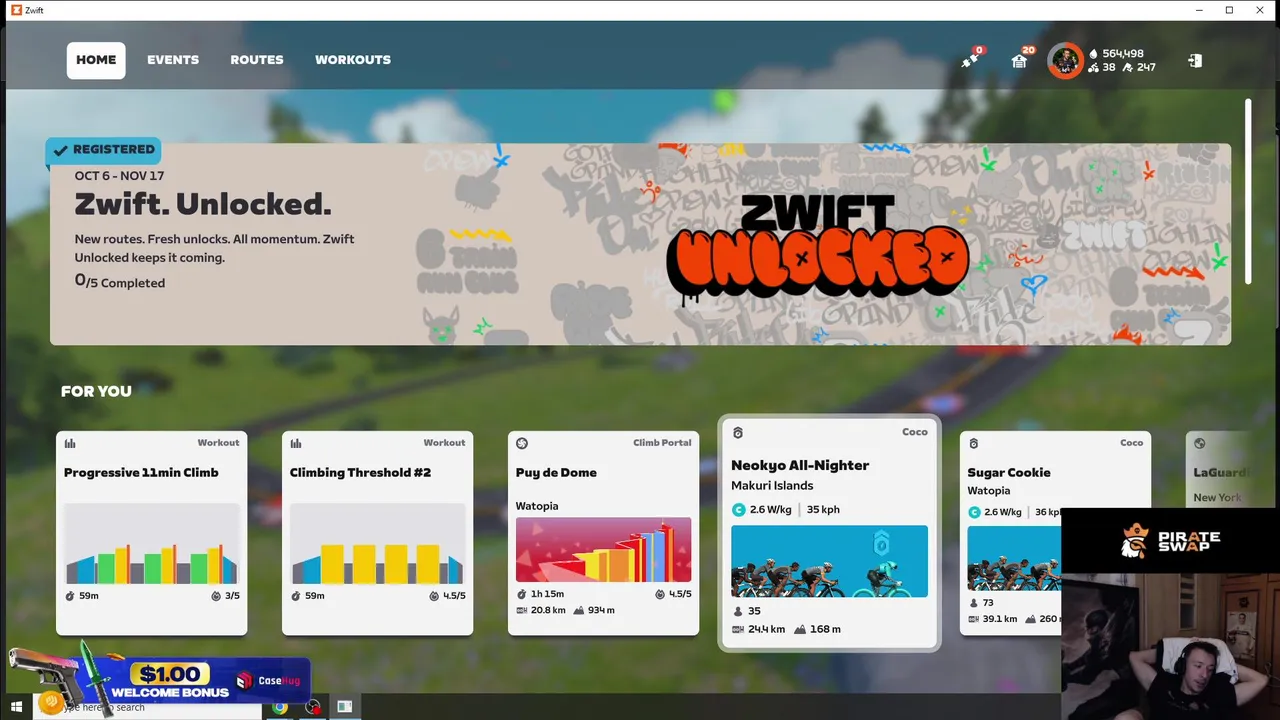Click the Zwift logo in title bar
1280x720 pixels.
(x=15, y=10)
